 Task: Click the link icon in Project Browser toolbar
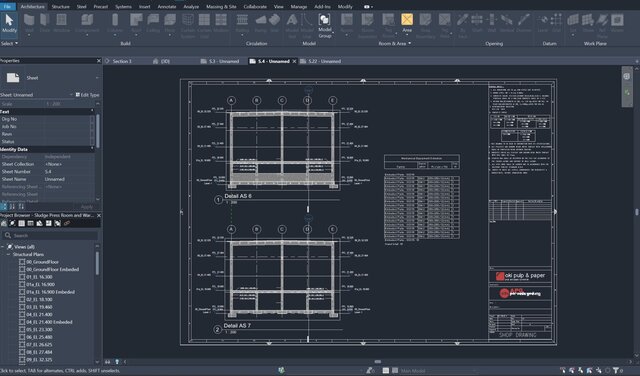pyautogui.click(x=67, y=223)
